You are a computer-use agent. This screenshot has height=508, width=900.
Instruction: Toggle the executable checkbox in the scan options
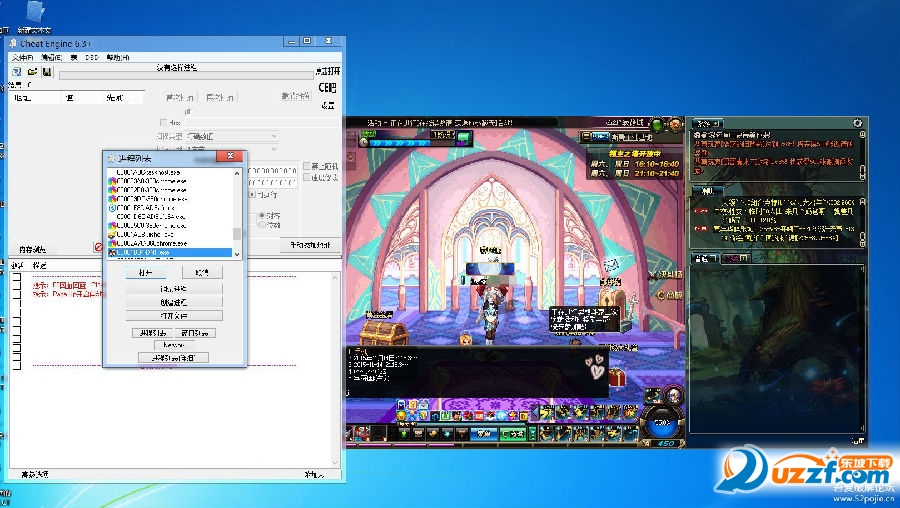pos(253,195)
